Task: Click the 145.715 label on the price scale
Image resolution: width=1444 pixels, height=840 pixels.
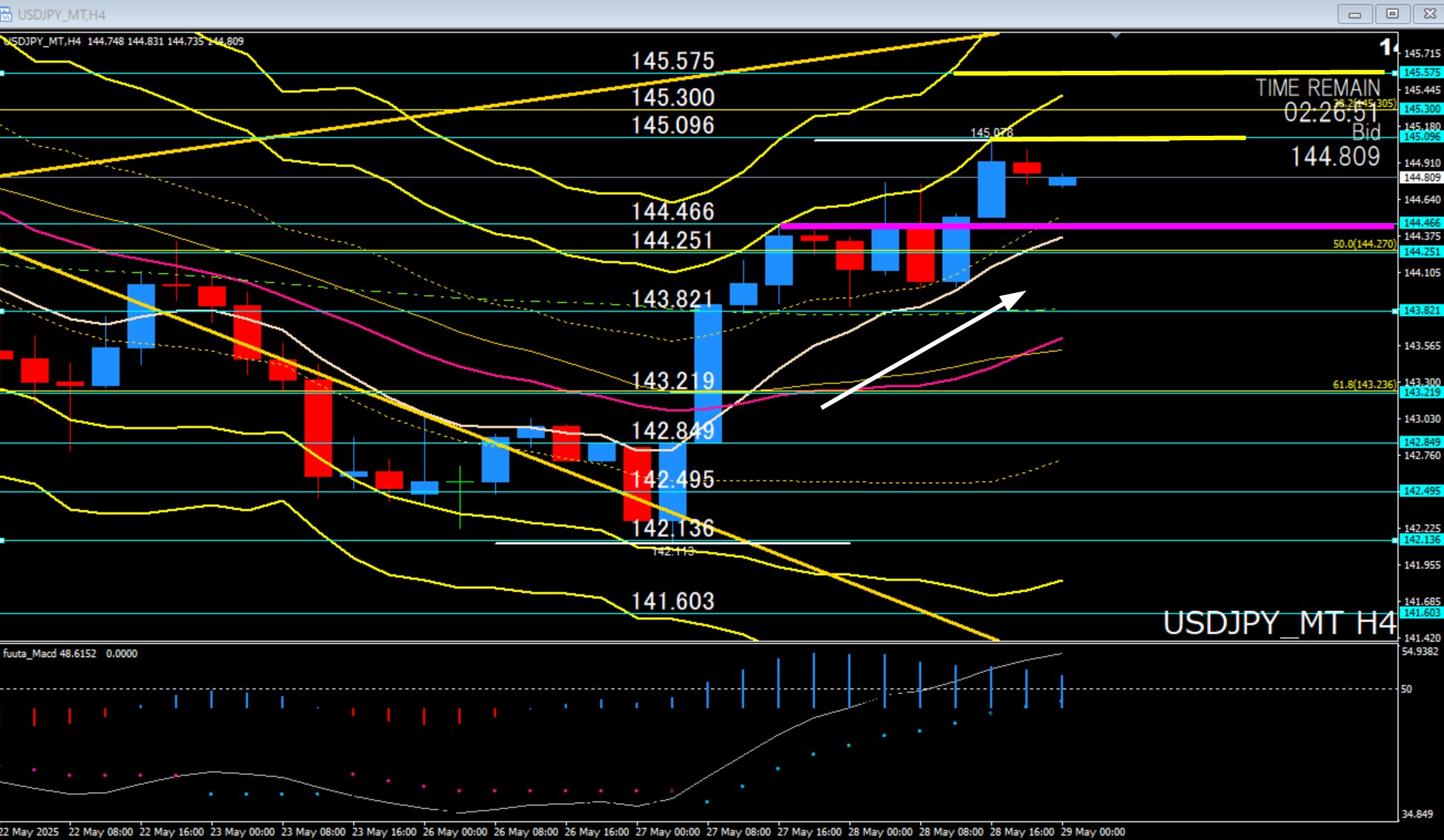Action: click(1422, 53)
